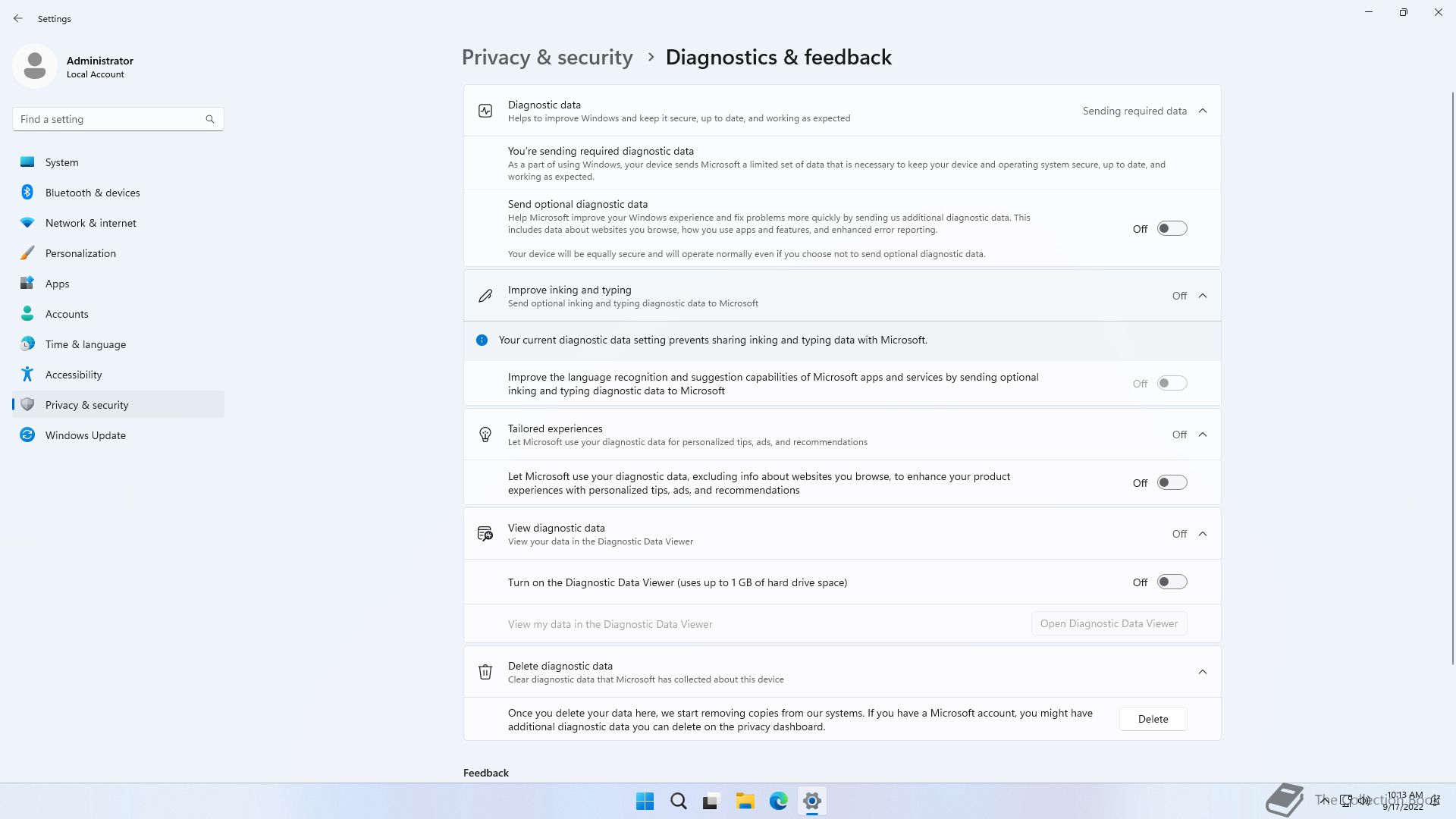Turn on the Diagnostic Data Viewer switch

coord(1172,582)
